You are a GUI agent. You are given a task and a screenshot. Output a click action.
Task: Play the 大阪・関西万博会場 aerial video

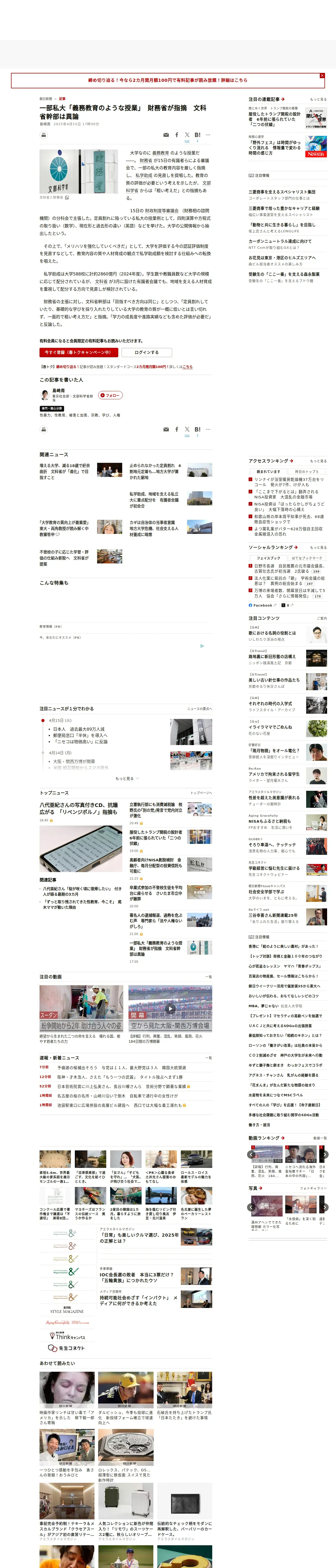[170, 1008]
